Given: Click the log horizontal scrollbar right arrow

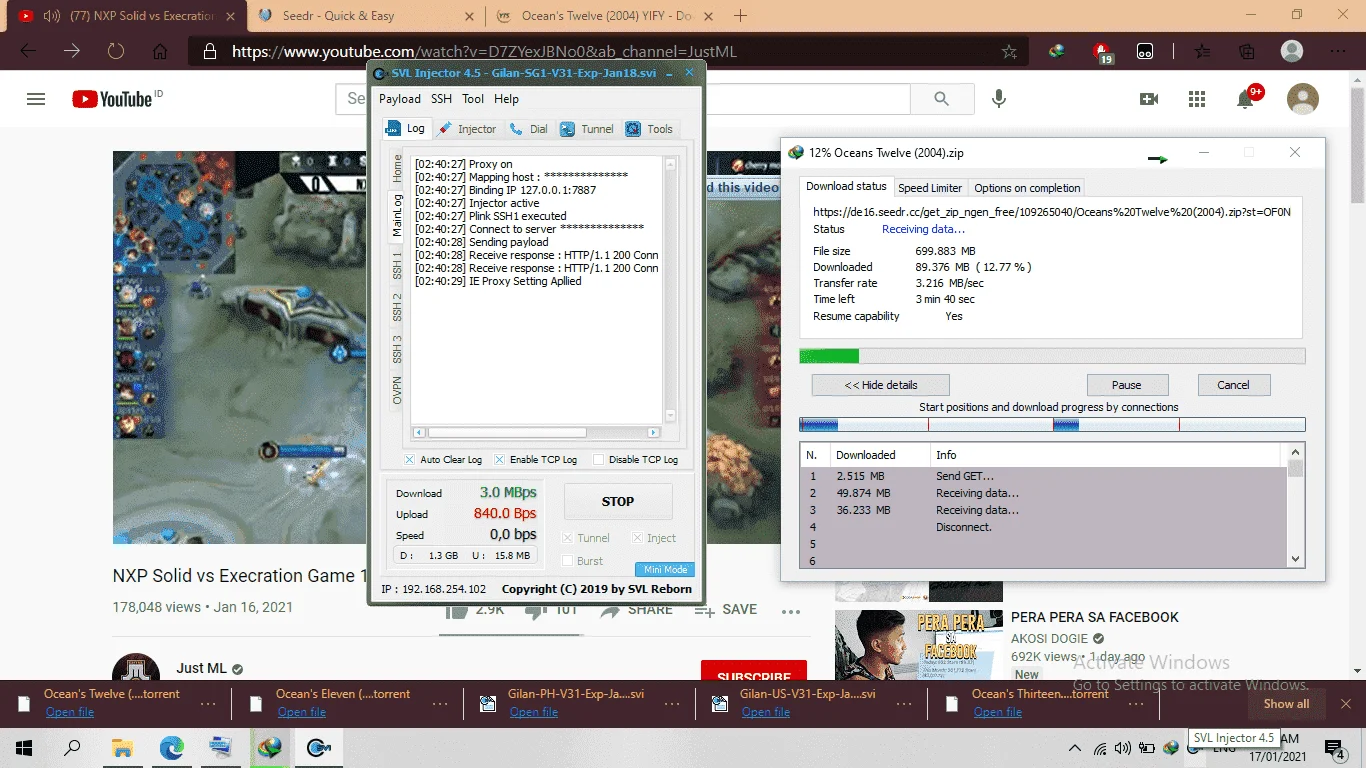Looking at the screenshot, I should coord(653,433).
